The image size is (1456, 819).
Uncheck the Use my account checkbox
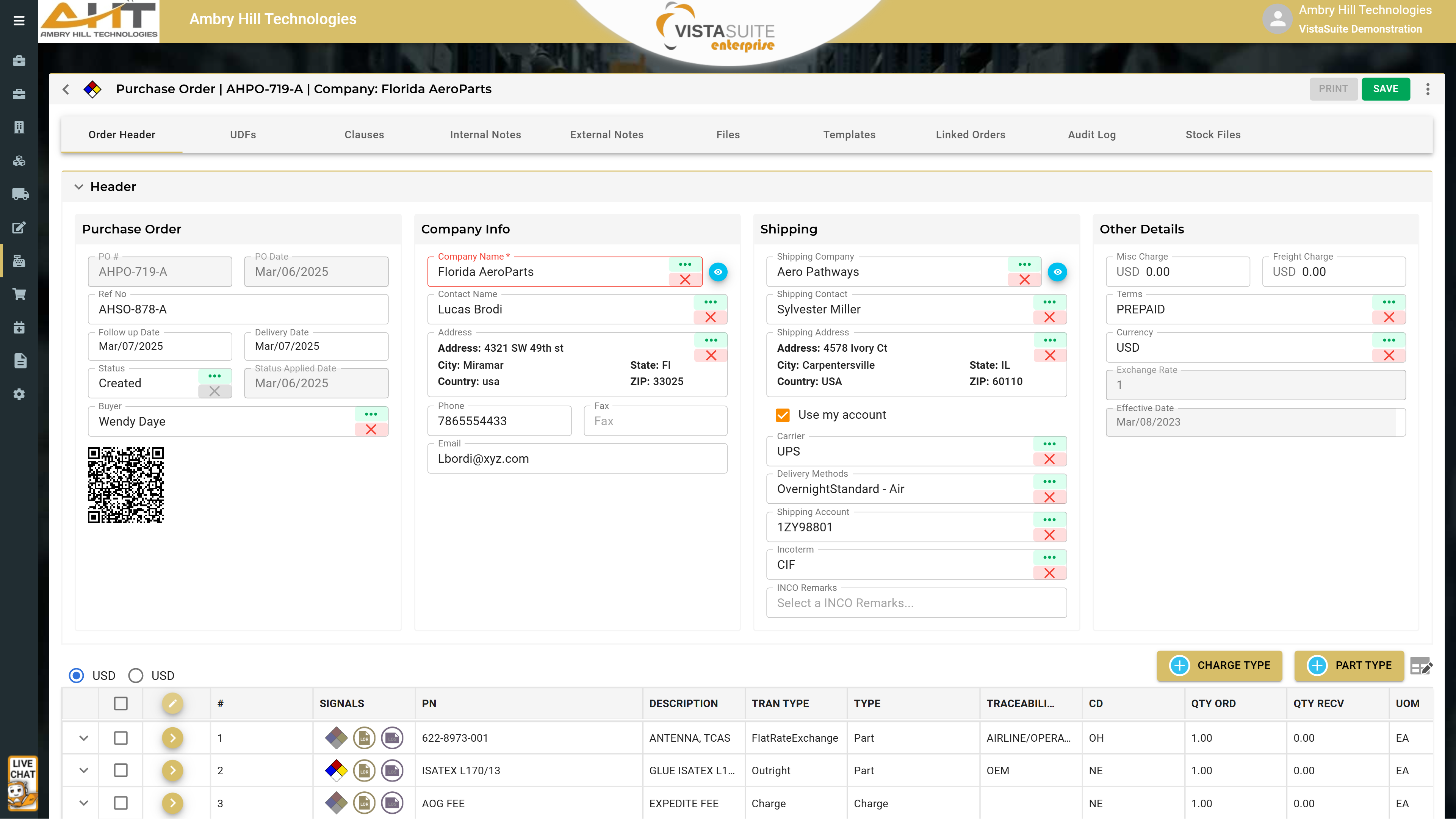pyautogui.click(x=783, y=415)
